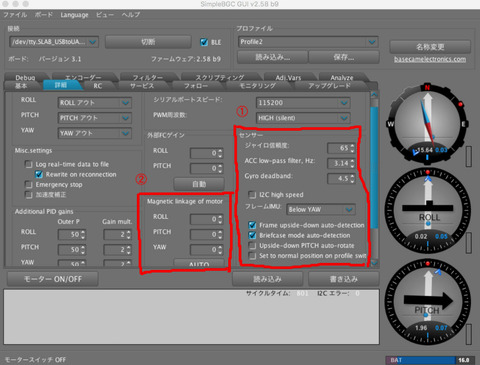This screenshot has height=365, width=480.
Task: Open the YAW アウト dropdown
Action: pos(95,133)
